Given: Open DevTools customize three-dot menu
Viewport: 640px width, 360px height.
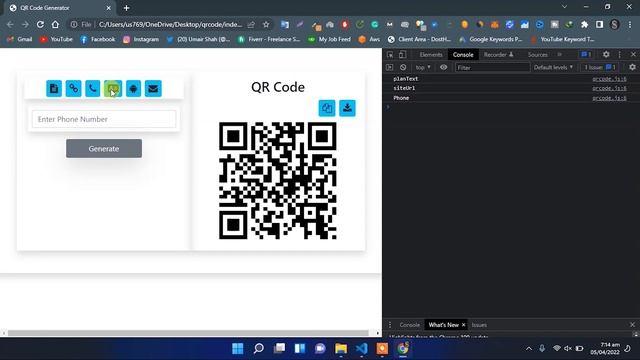Looking at the screenshot, I should (620, 54).
